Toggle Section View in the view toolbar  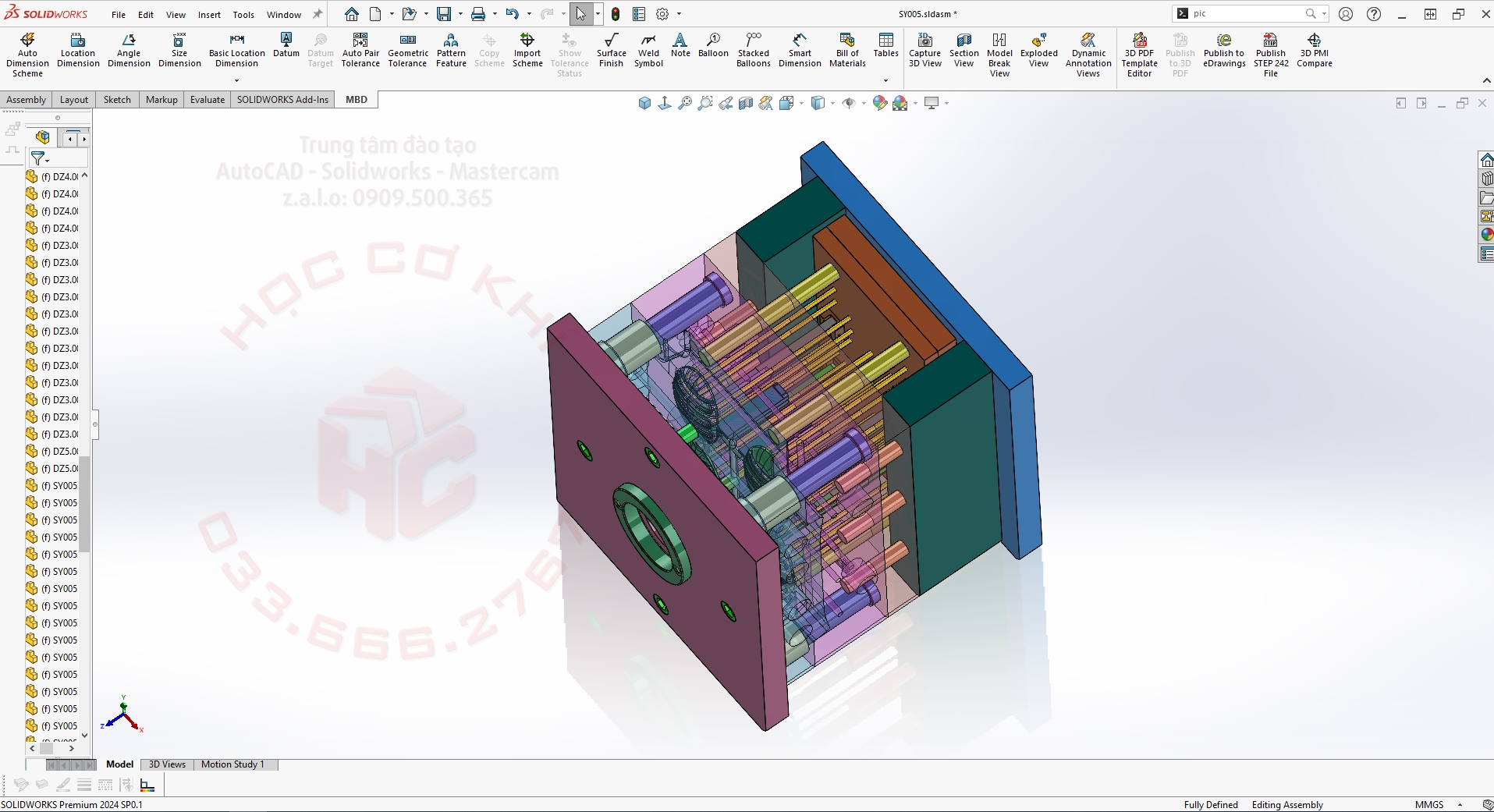coord(746,103)
